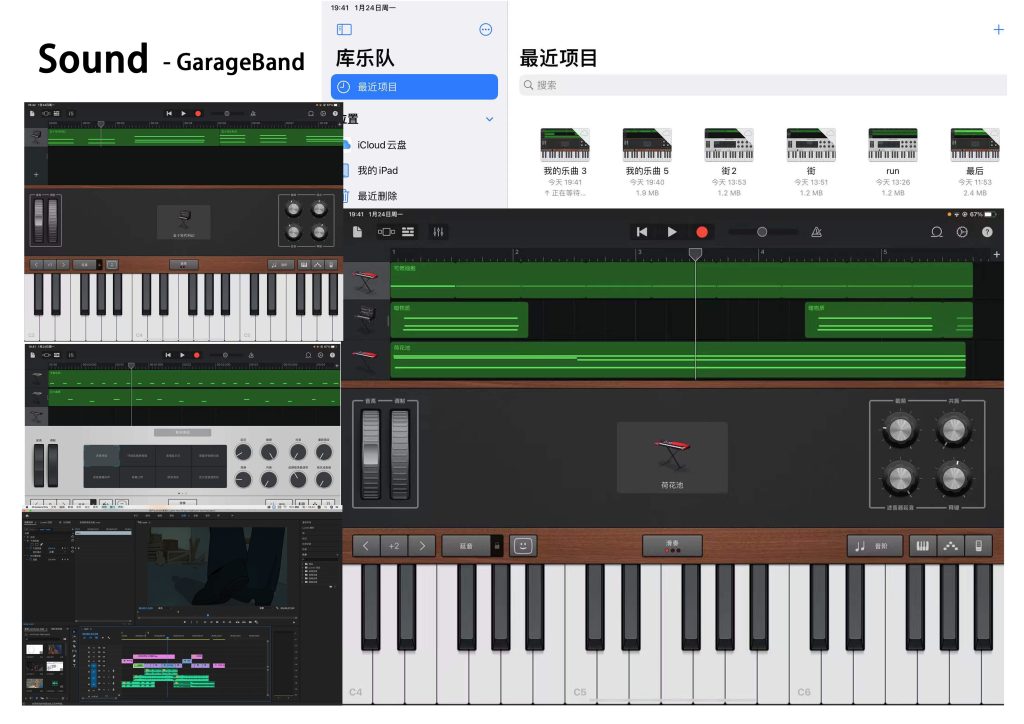Screen dimensions: 1024x724
Task: Collapse the locations section chevron in sidebar
Action: pos(490,119)
